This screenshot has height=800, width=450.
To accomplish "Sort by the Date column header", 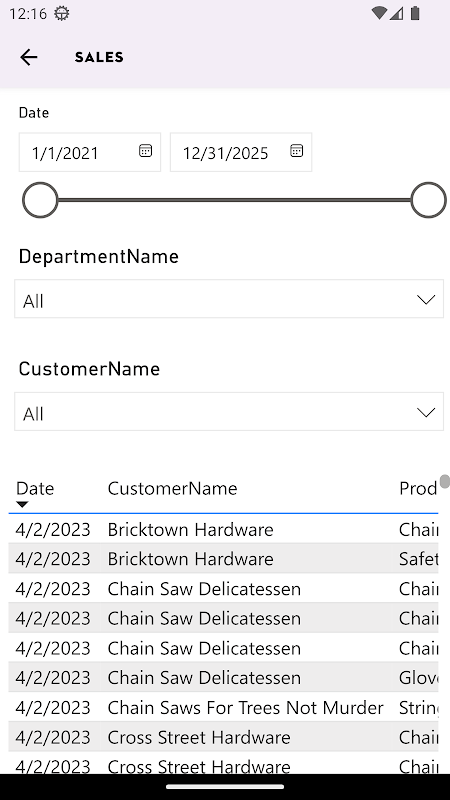I will click(35, 488).
